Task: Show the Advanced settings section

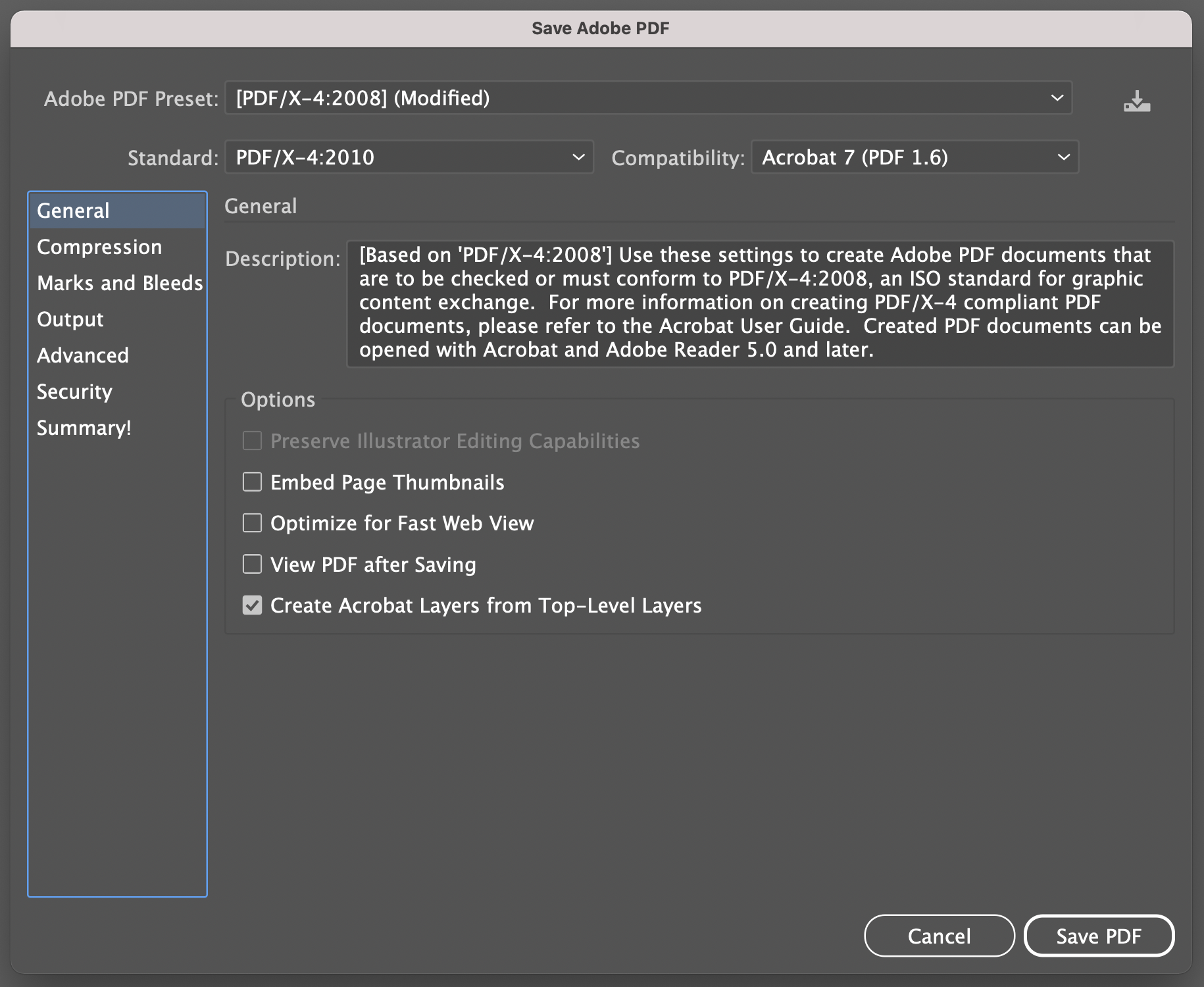Action: click(x=83, y=355)
